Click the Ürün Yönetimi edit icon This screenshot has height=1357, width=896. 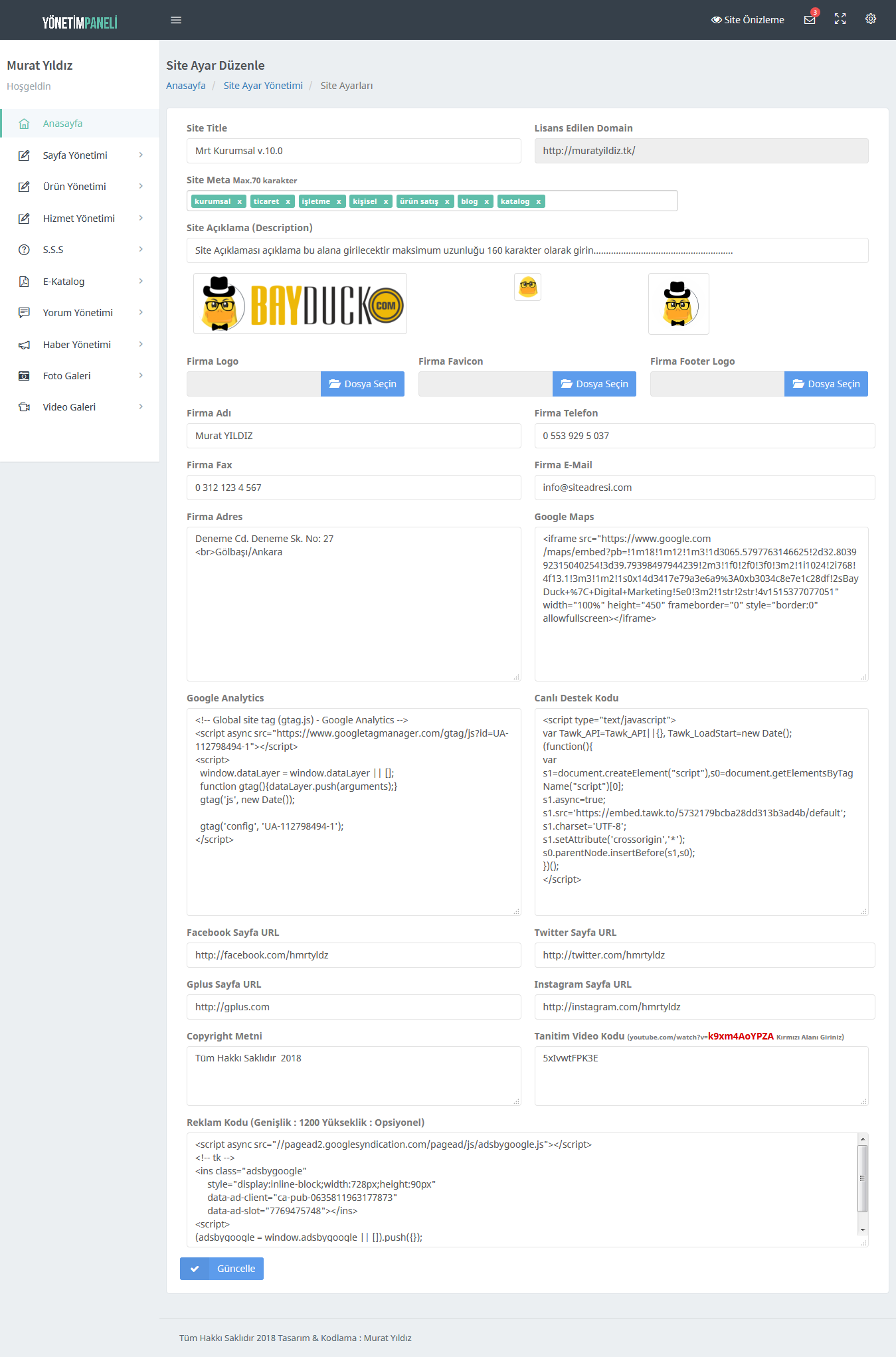click(24, 187)
